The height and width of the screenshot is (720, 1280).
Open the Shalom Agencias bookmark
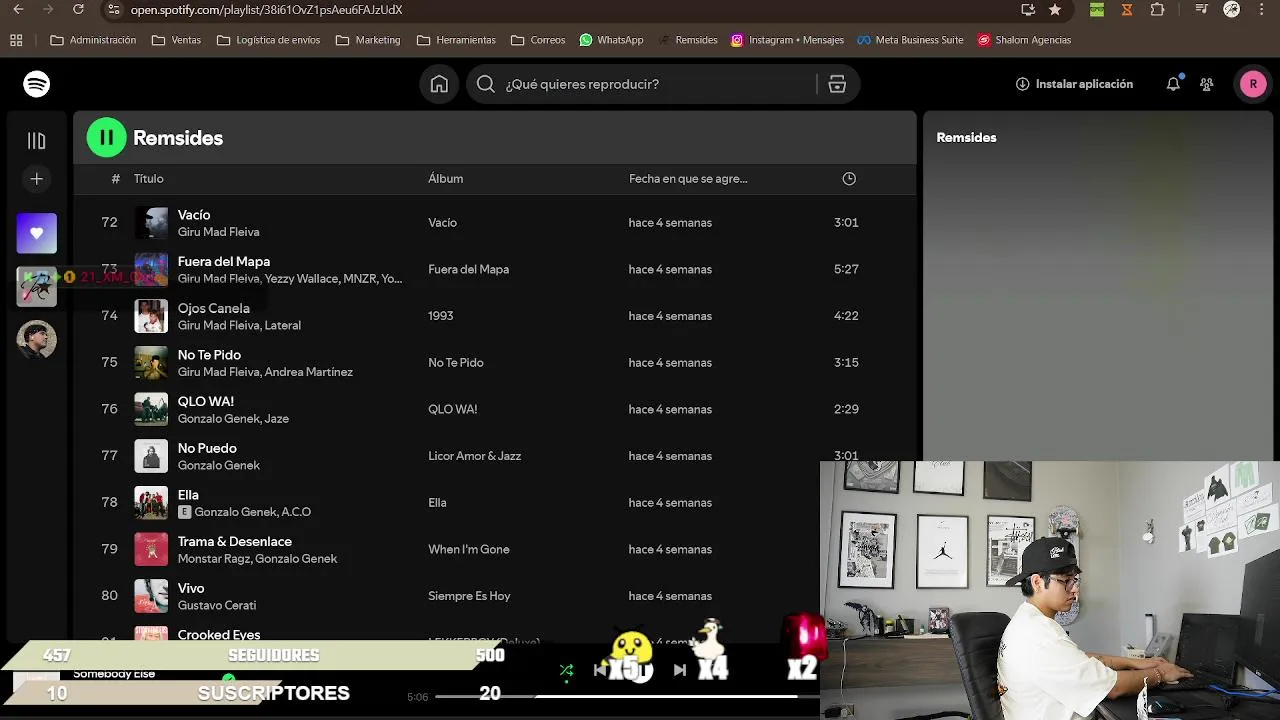tap(1025, 40)
